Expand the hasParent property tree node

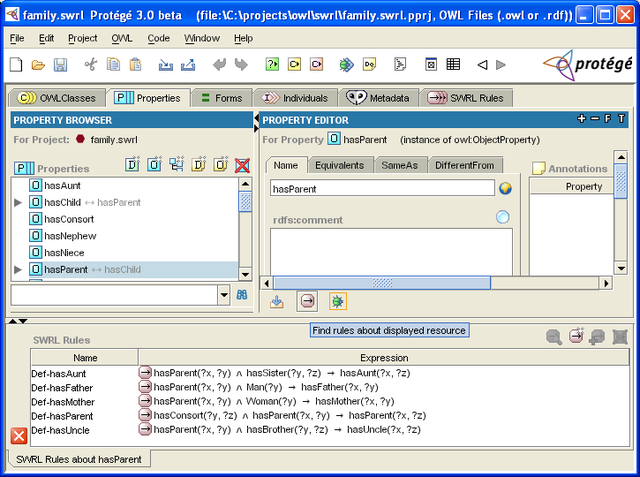[18, 270]
